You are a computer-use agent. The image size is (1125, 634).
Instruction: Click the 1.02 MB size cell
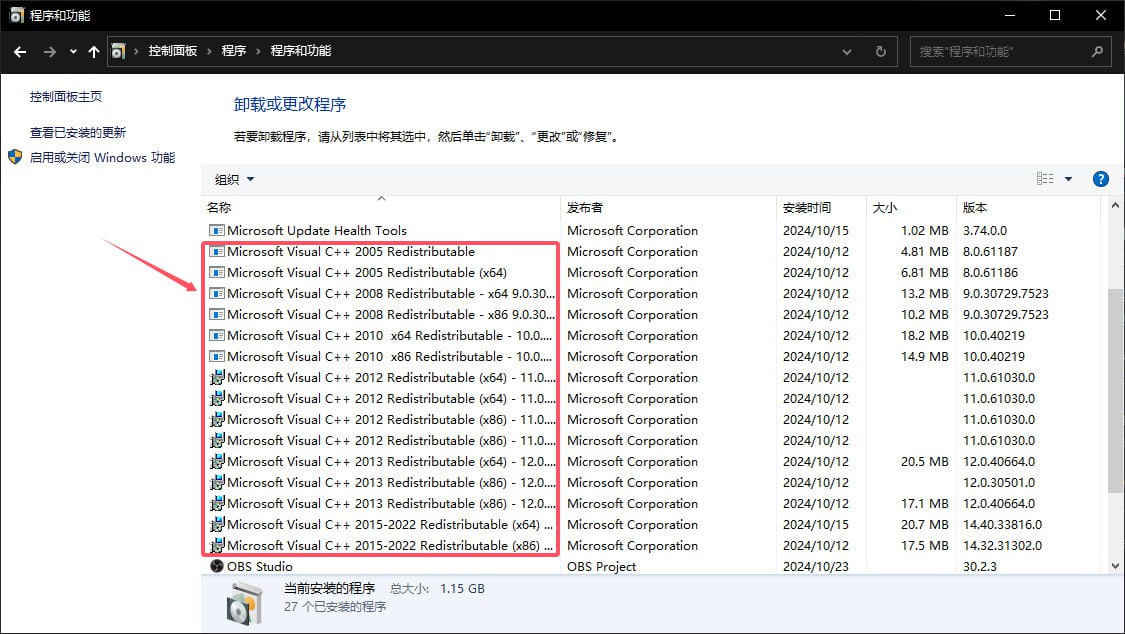pos(925,231)
